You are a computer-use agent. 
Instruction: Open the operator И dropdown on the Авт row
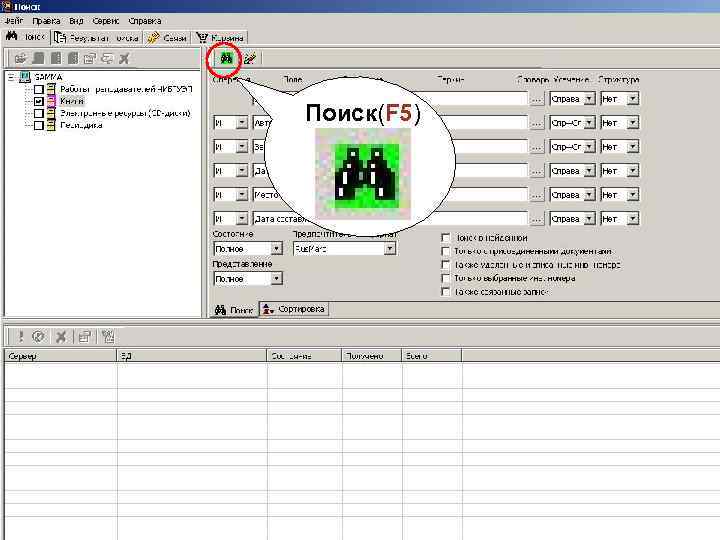coord(242,123)
